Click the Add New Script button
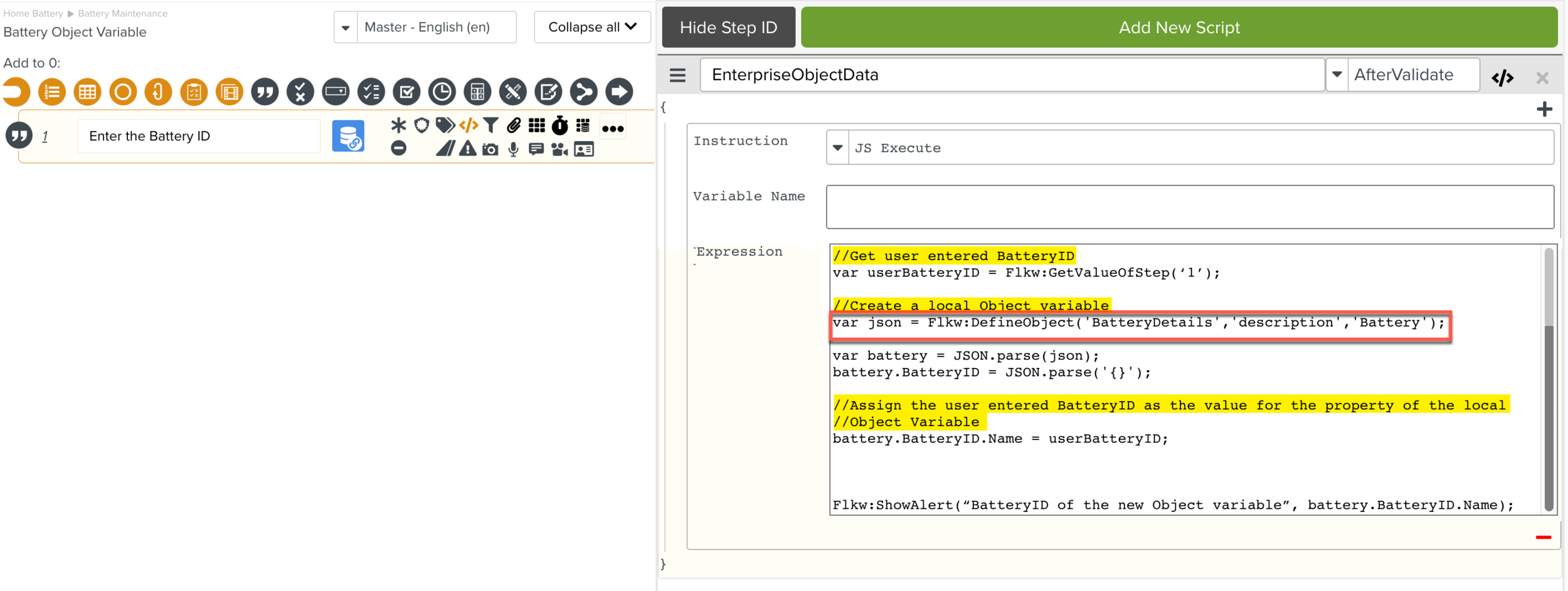The image size is (1568, 591). [1179, 28]
